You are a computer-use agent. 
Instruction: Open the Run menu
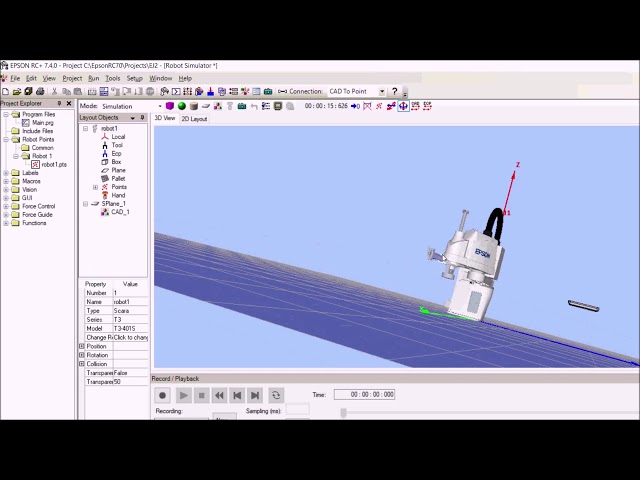coord(93,78)
